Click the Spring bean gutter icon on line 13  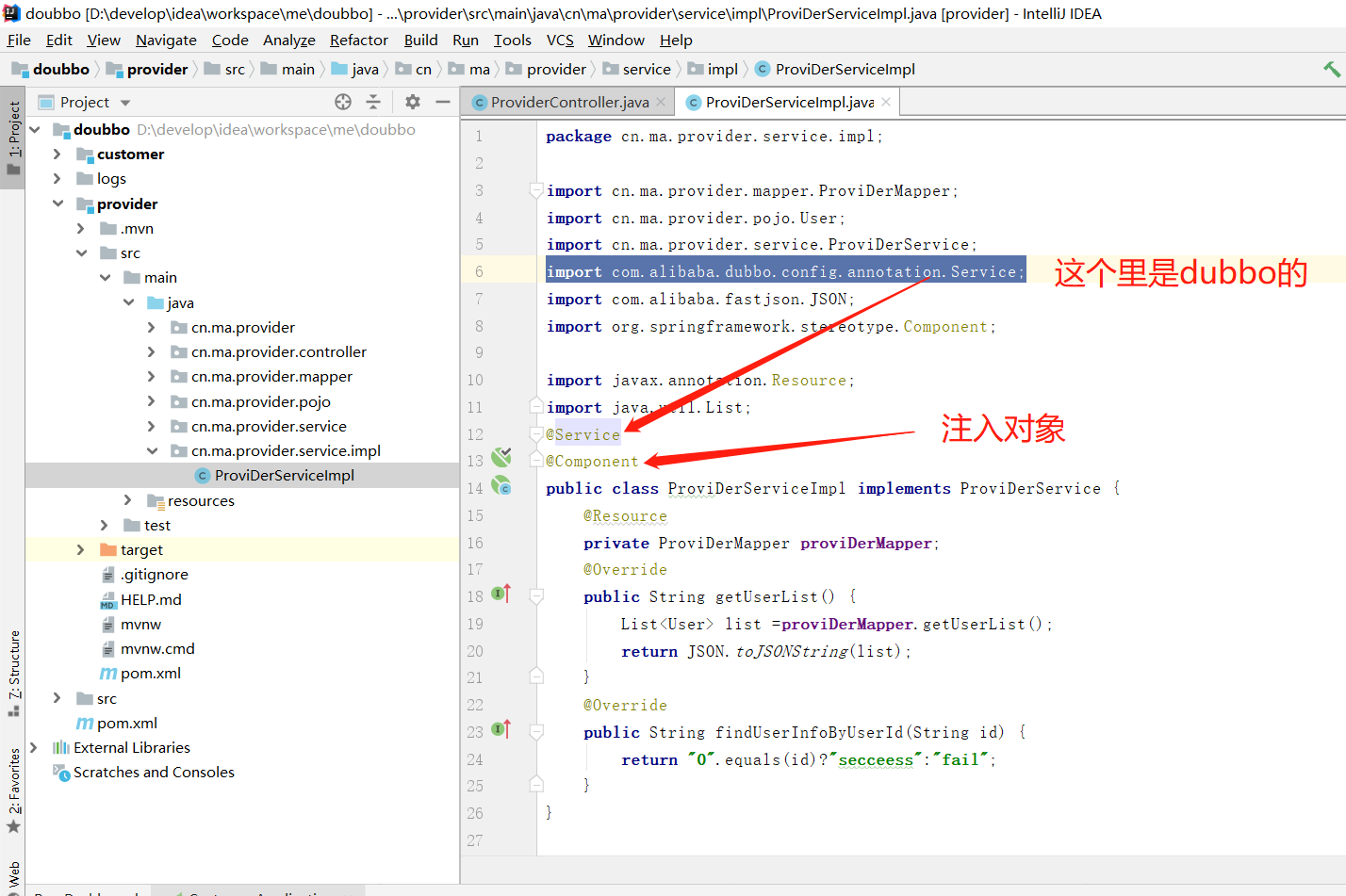point(501,458)
